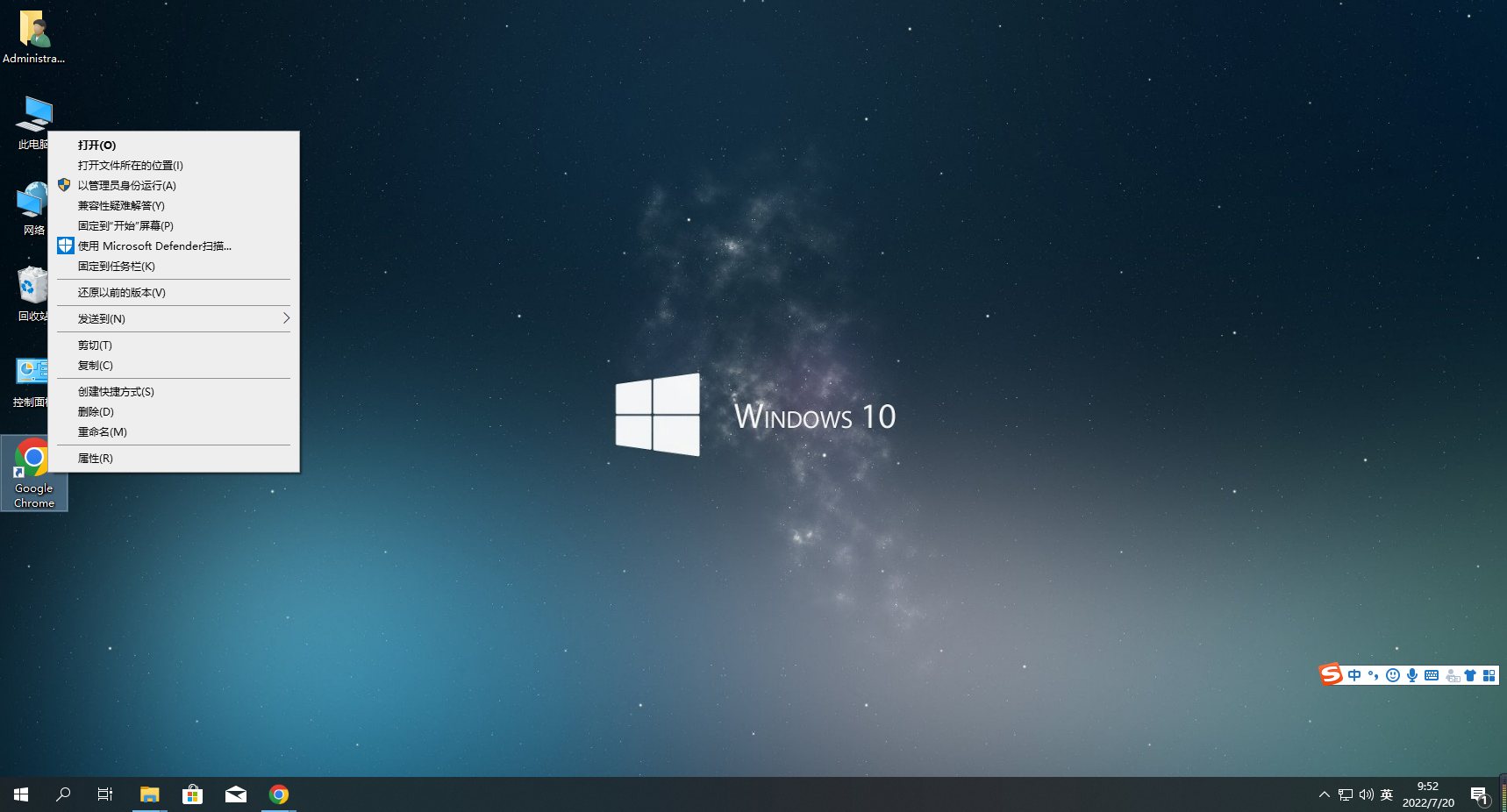Open Chrome from the taskbar

tap(279, 794)
